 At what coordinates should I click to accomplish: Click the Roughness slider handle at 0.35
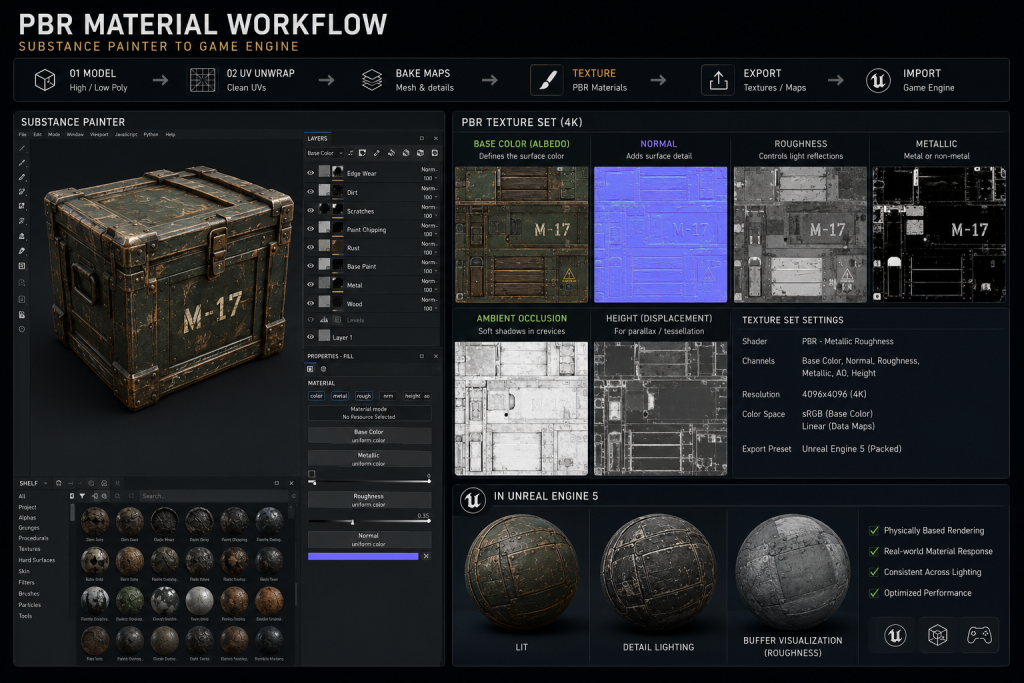pyautogui.click(x=353, y=522)
